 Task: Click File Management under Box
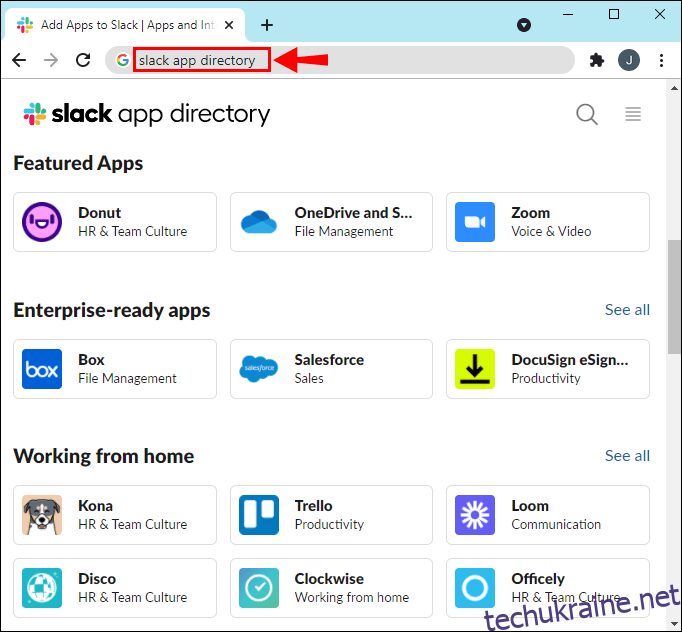point(127,378)
